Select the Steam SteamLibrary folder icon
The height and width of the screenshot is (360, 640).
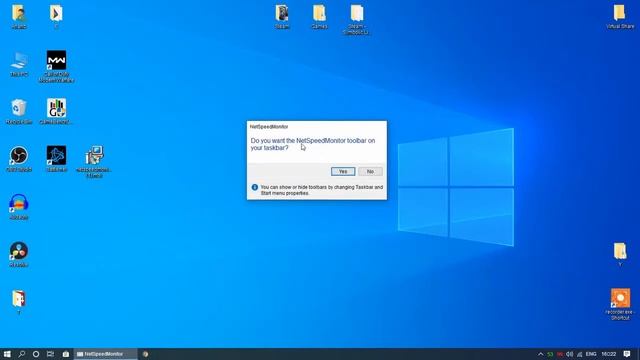click(356, 13)
